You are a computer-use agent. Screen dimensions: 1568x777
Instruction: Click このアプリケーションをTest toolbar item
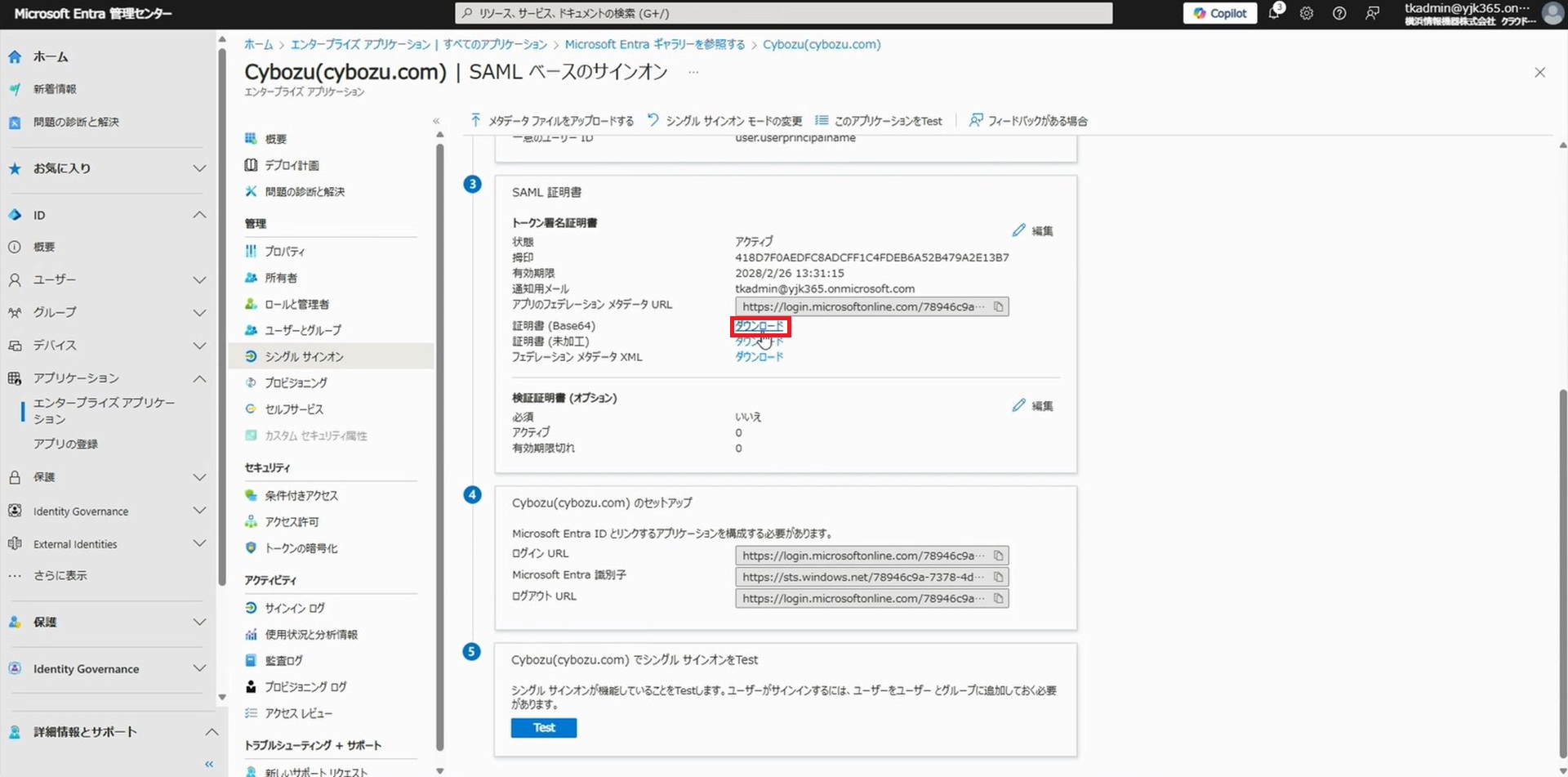tap(879, 121)
